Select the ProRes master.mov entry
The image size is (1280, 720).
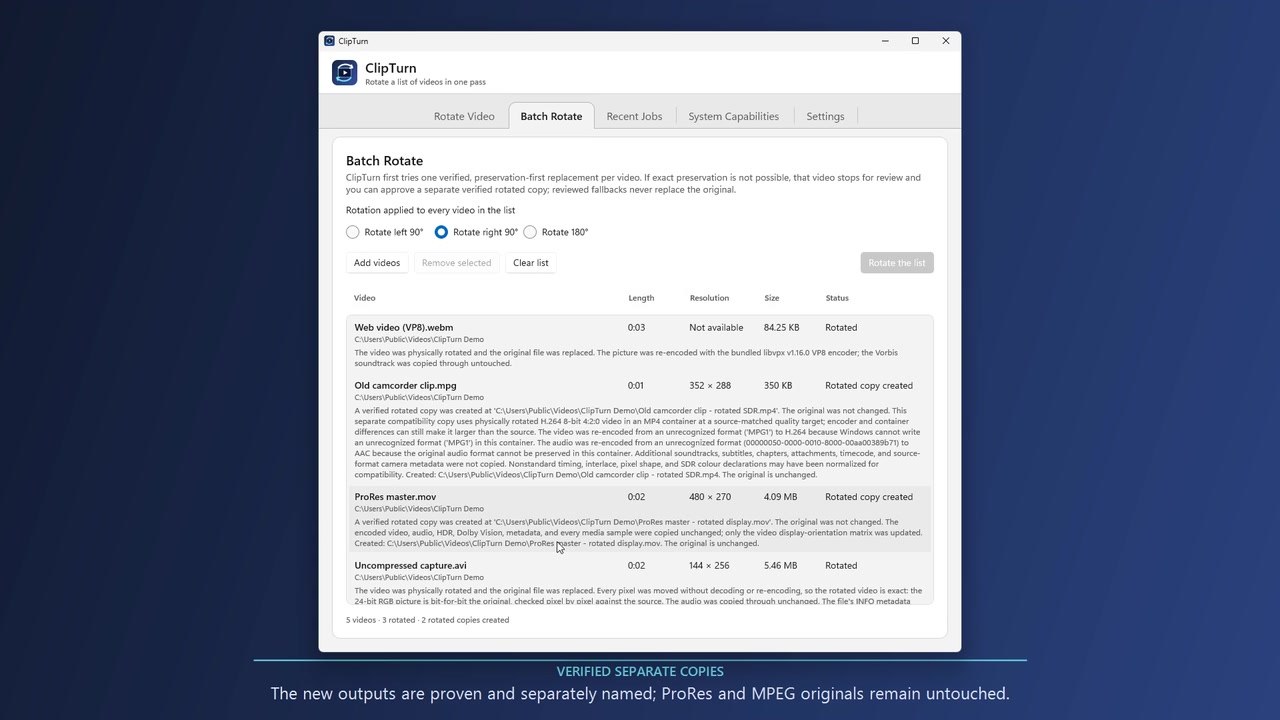pyautogui.click(x=640, y=520)
